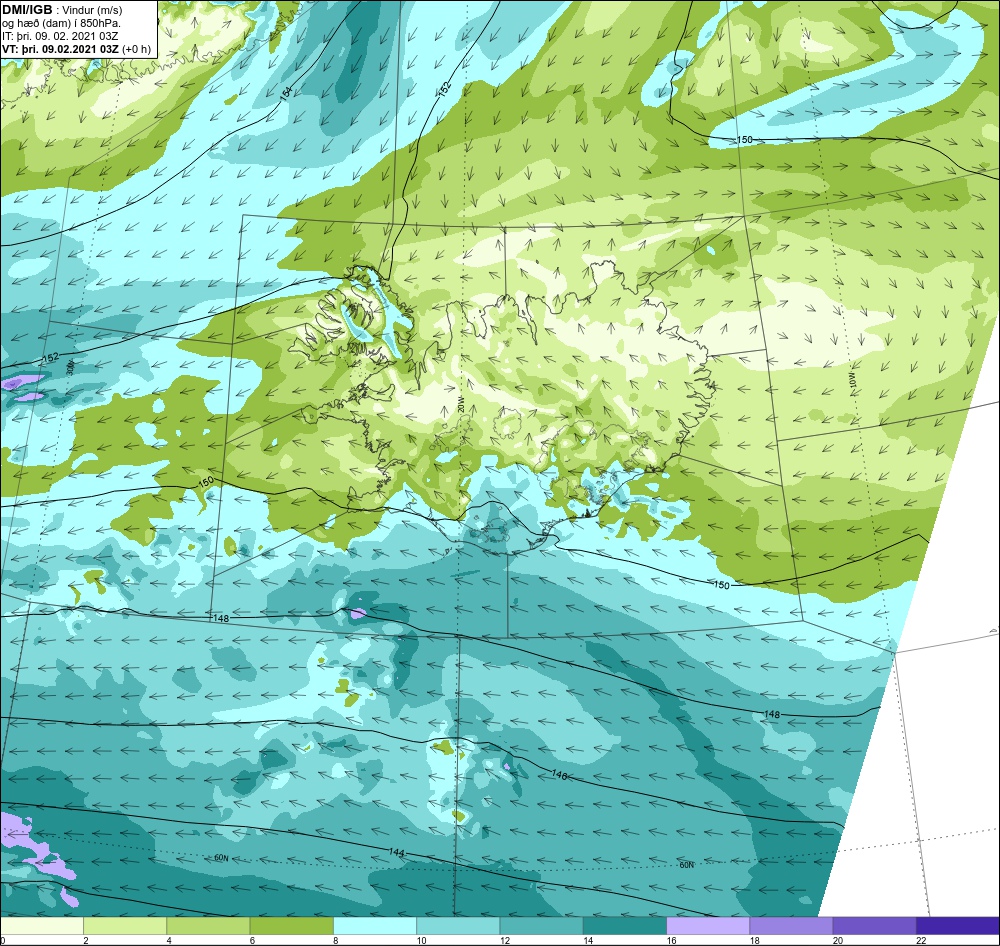Click the scale value '22' under the colorbar

click(921, 940)
